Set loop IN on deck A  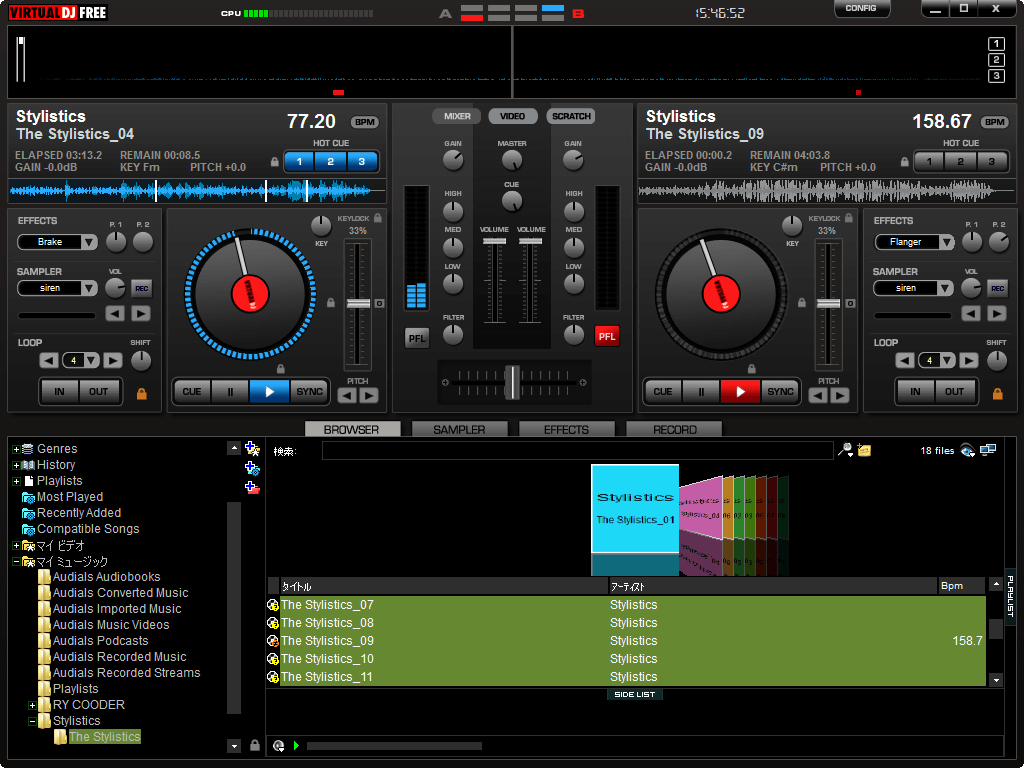(x=59, y=392)
